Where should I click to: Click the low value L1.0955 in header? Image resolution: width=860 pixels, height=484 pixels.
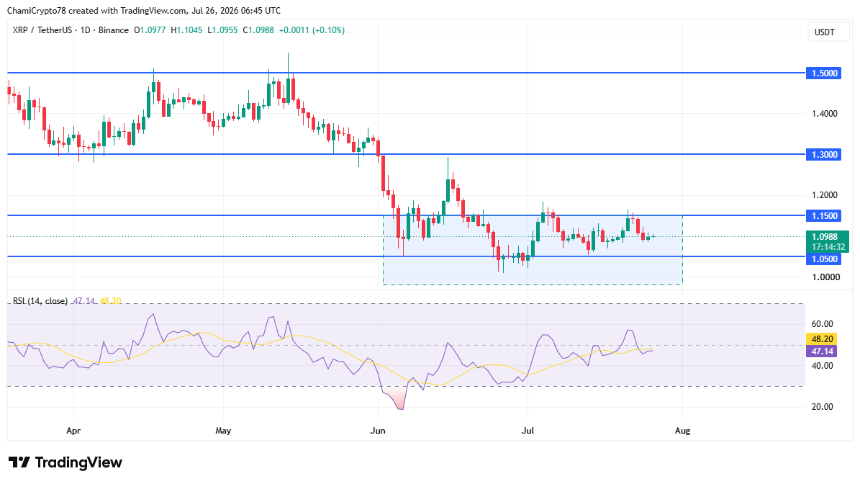[222, 30]
